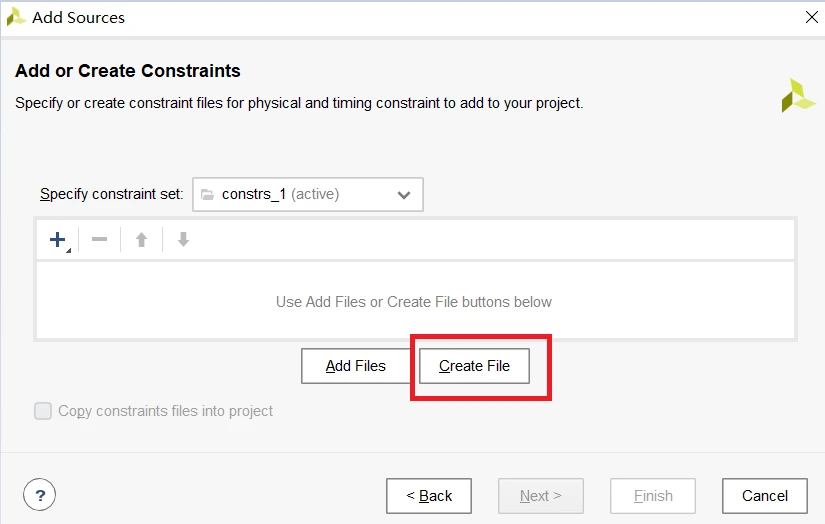Image resolution: width=825 pixels, height=524 pixels.
Task: Click the minus remove icon in toolbar
Action: coord(100,240)
